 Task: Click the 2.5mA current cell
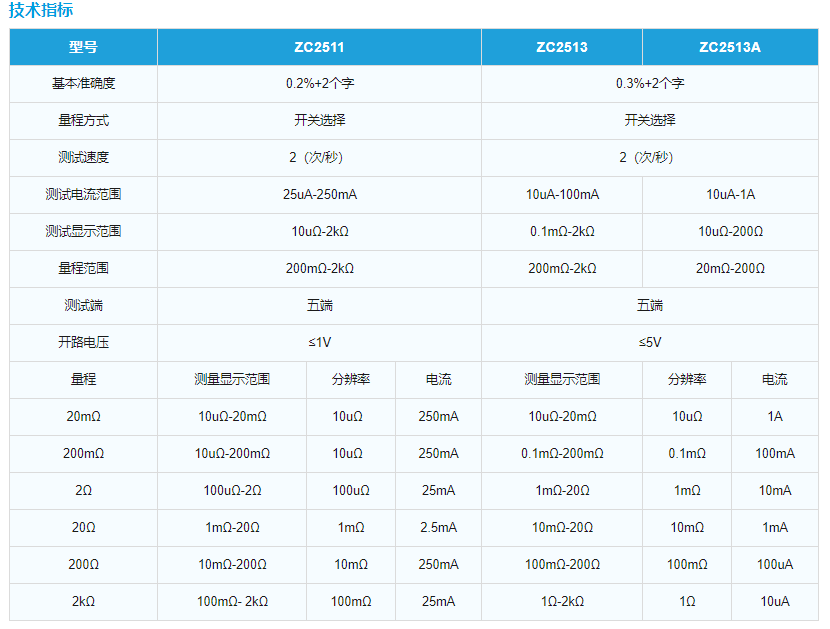[x=438, y=528]
